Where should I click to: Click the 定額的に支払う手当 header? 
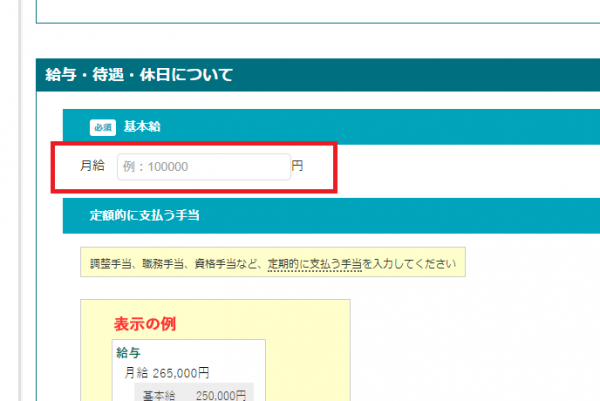tap(331, 216)
